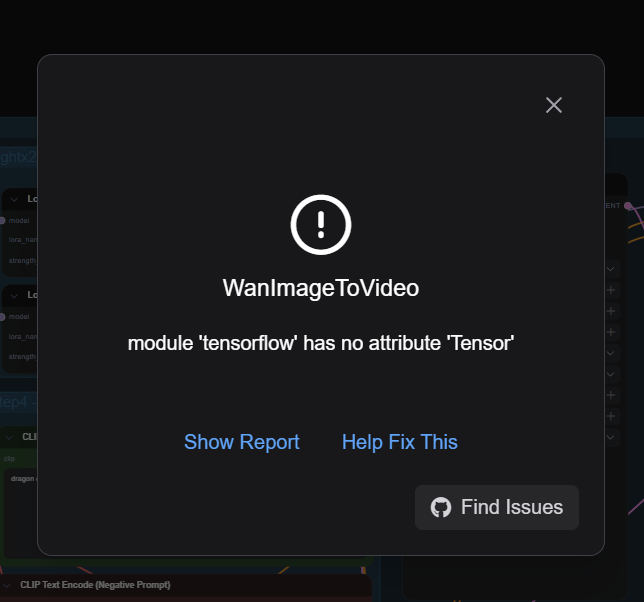Collapse the green CLIP node chevron
This screenshot has height=602, width=644.
pos(9,437)
